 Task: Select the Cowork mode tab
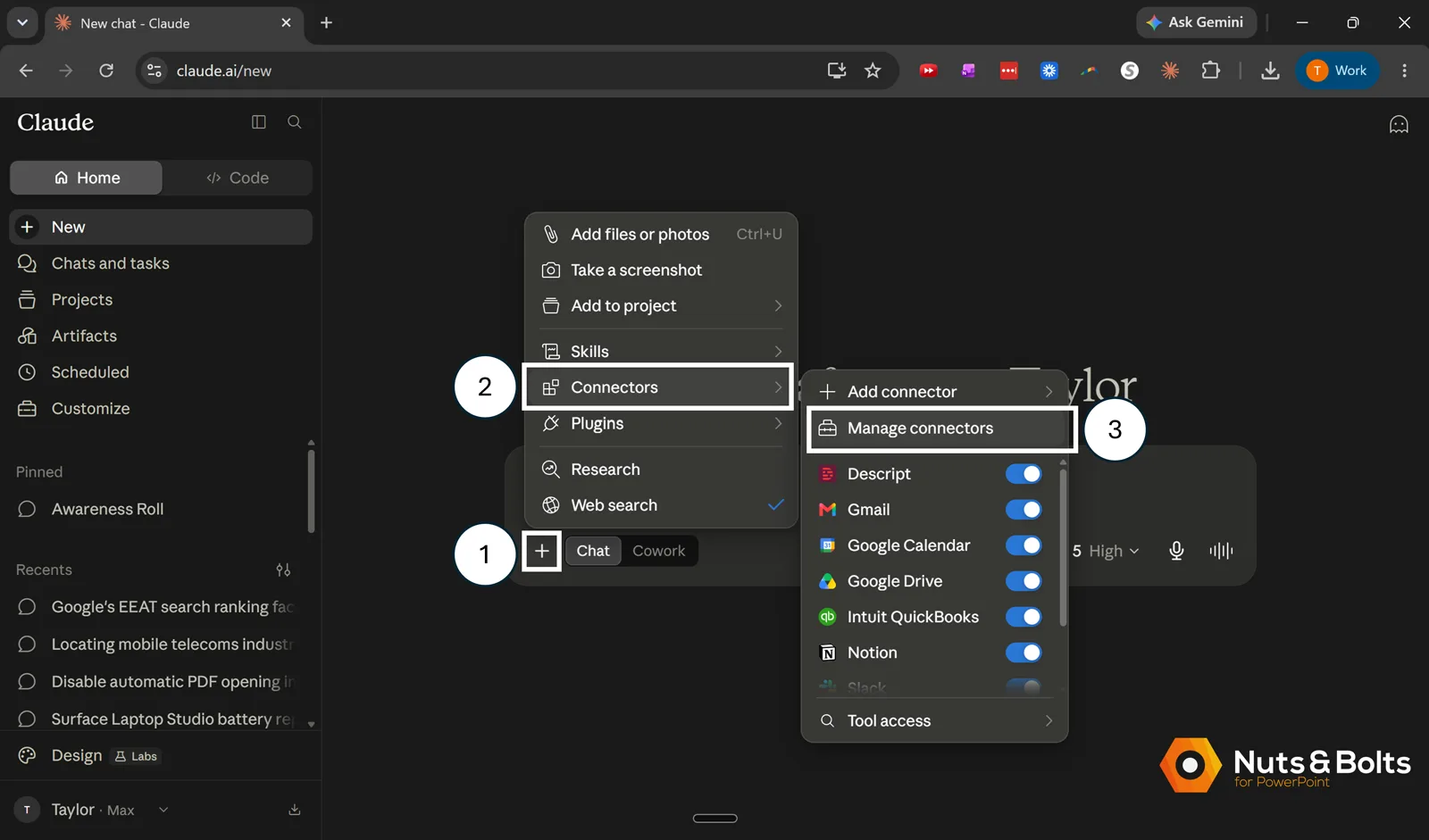pyautogui.click(x=659, y=551)
